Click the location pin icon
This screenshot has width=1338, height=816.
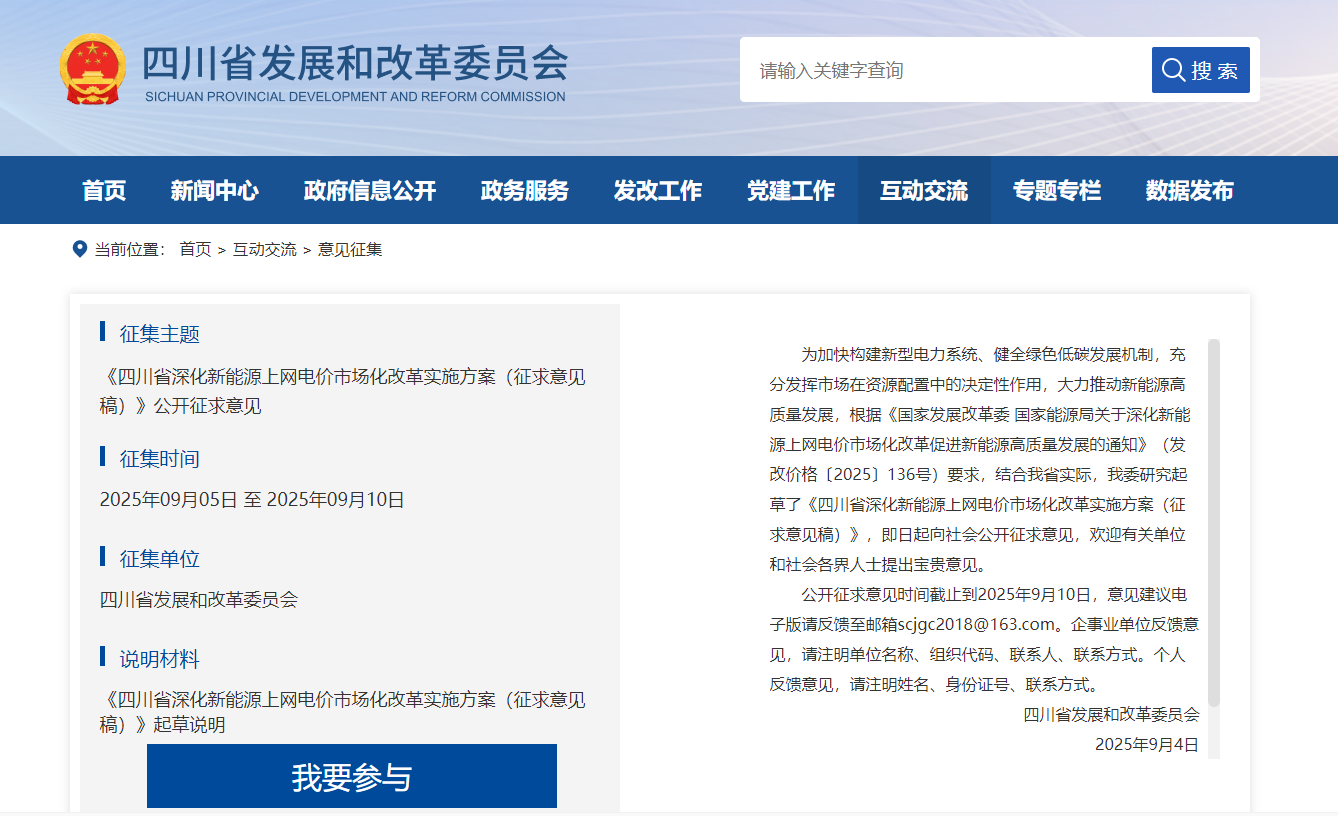80,249
